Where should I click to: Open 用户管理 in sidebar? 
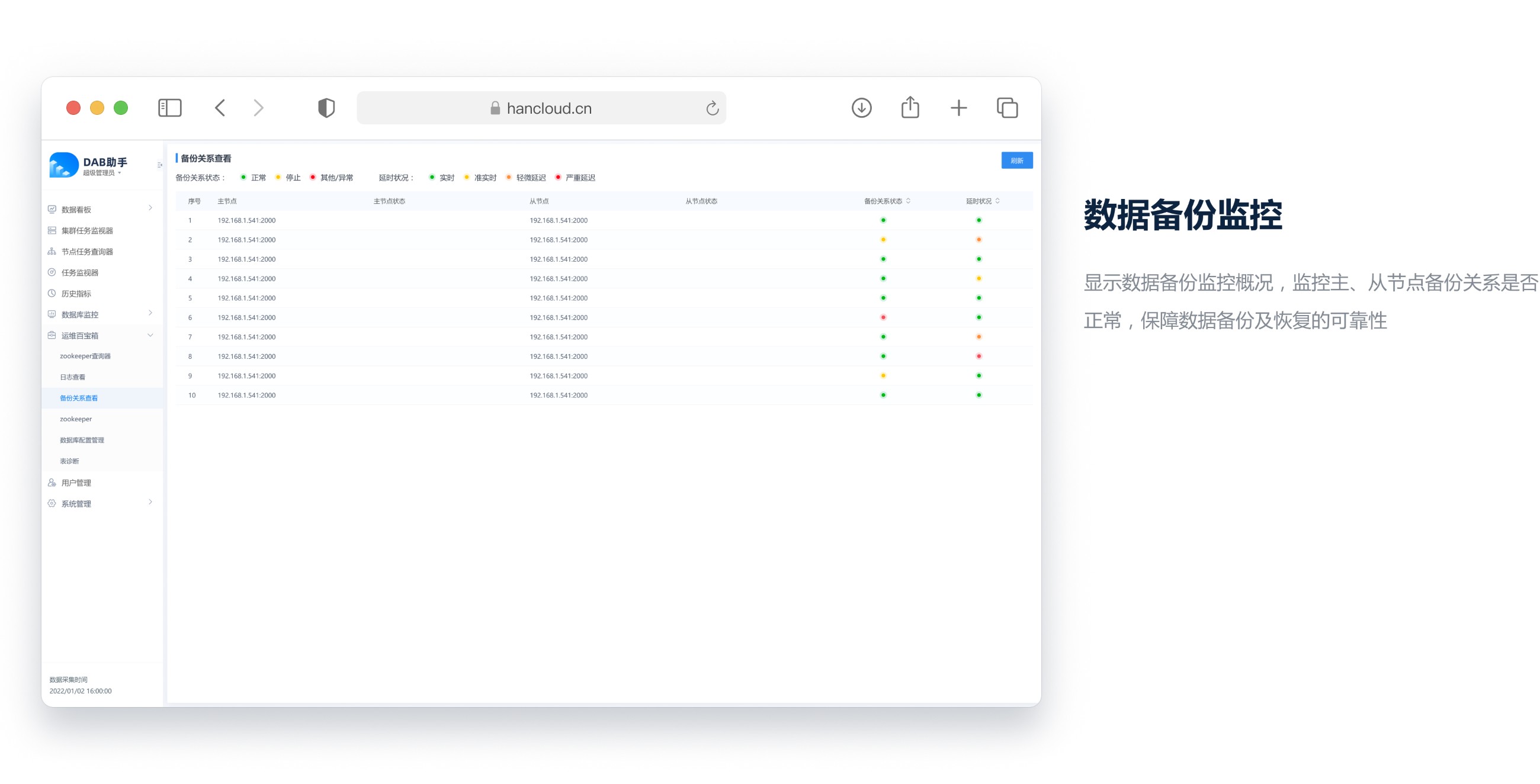pos(76,483)
